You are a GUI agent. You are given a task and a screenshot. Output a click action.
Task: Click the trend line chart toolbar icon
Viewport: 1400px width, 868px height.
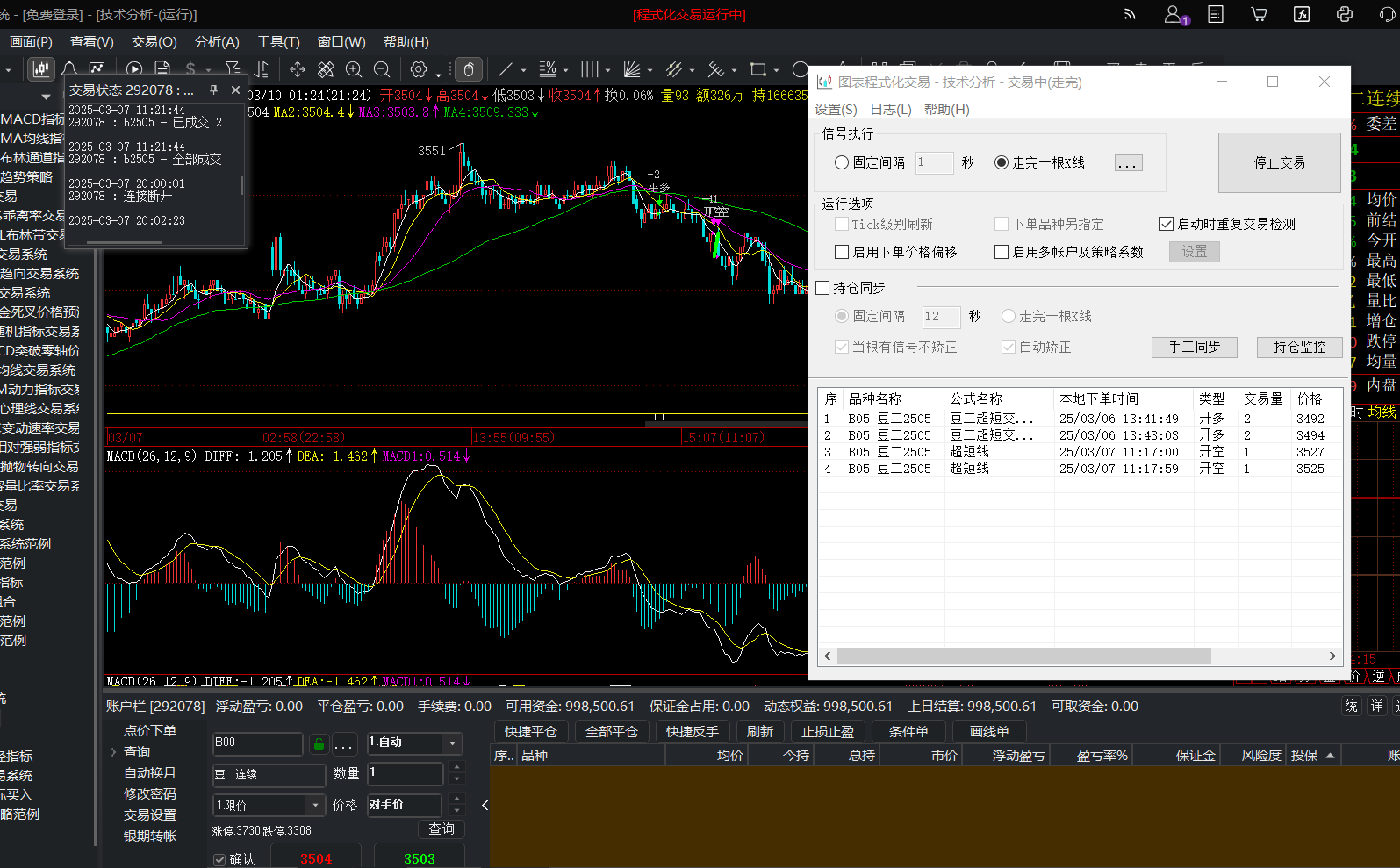coord(97,69)
